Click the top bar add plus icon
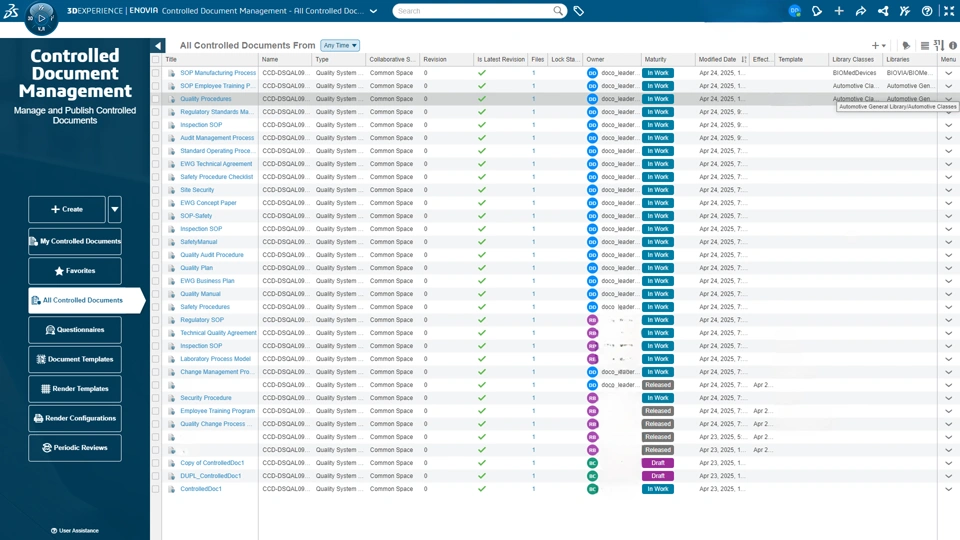The image size is (960, 540). click(x=839, y=11)
